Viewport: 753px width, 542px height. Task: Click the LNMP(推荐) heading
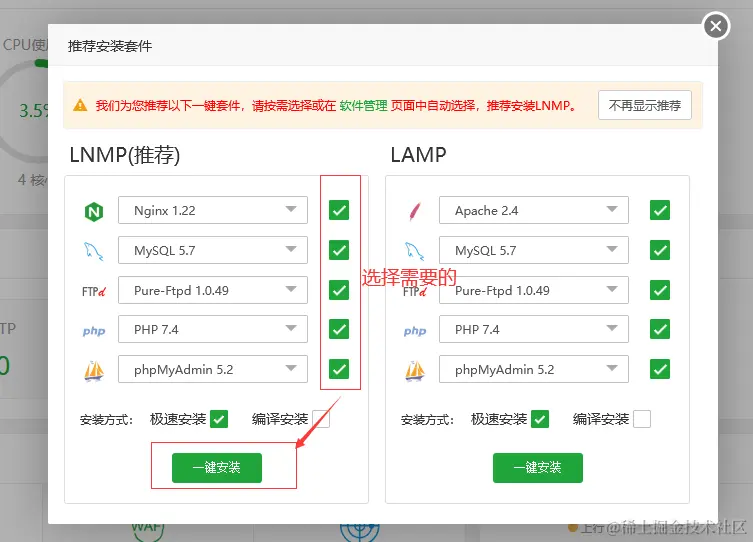click(x=125, y=155)
